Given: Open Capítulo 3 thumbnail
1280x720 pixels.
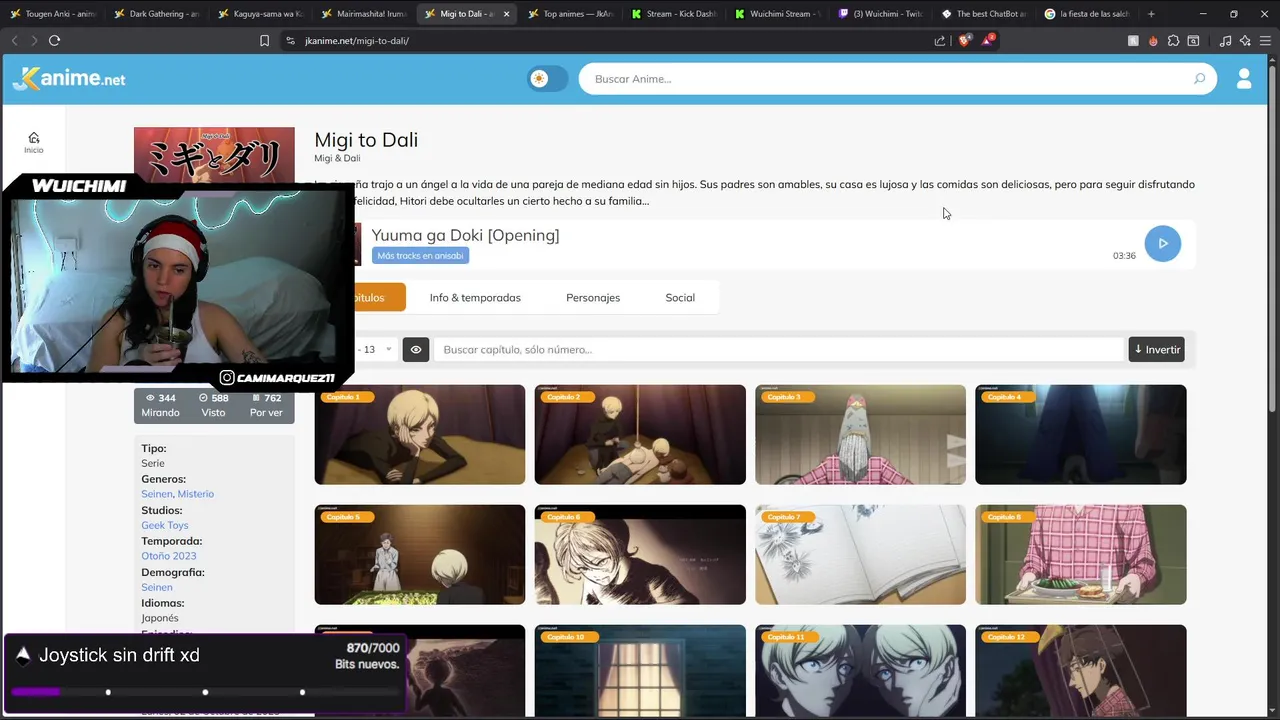Looking at the screenshot, I should pos(860,435).
